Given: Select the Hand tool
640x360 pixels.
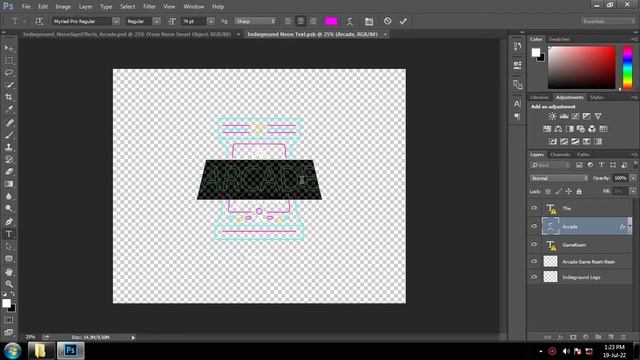Looking at the screenshot, I should coord(9,272).
